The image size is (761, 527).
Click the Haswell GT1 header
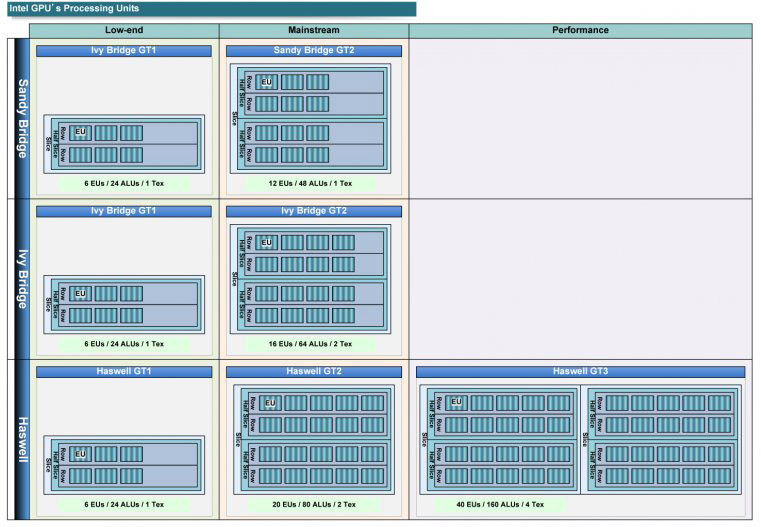click(124, 371)
